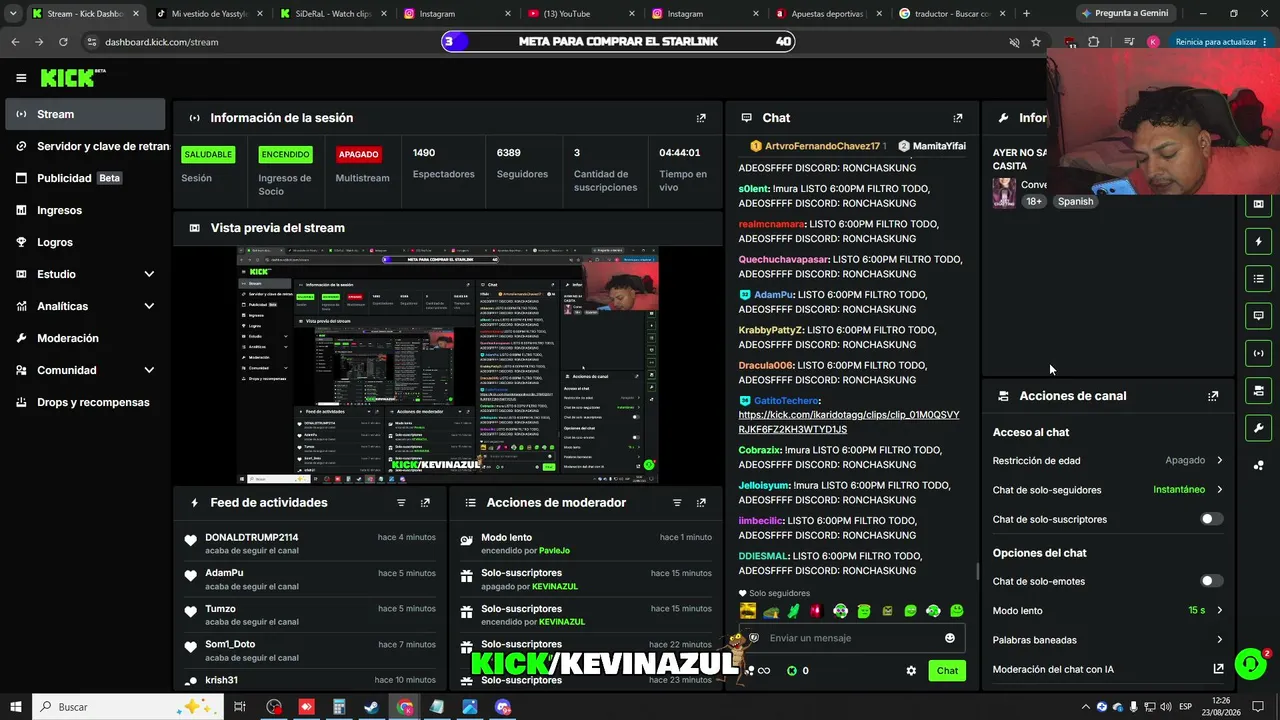
Task: Open Palabras baneadas settings
Action: coord(1108,640)
